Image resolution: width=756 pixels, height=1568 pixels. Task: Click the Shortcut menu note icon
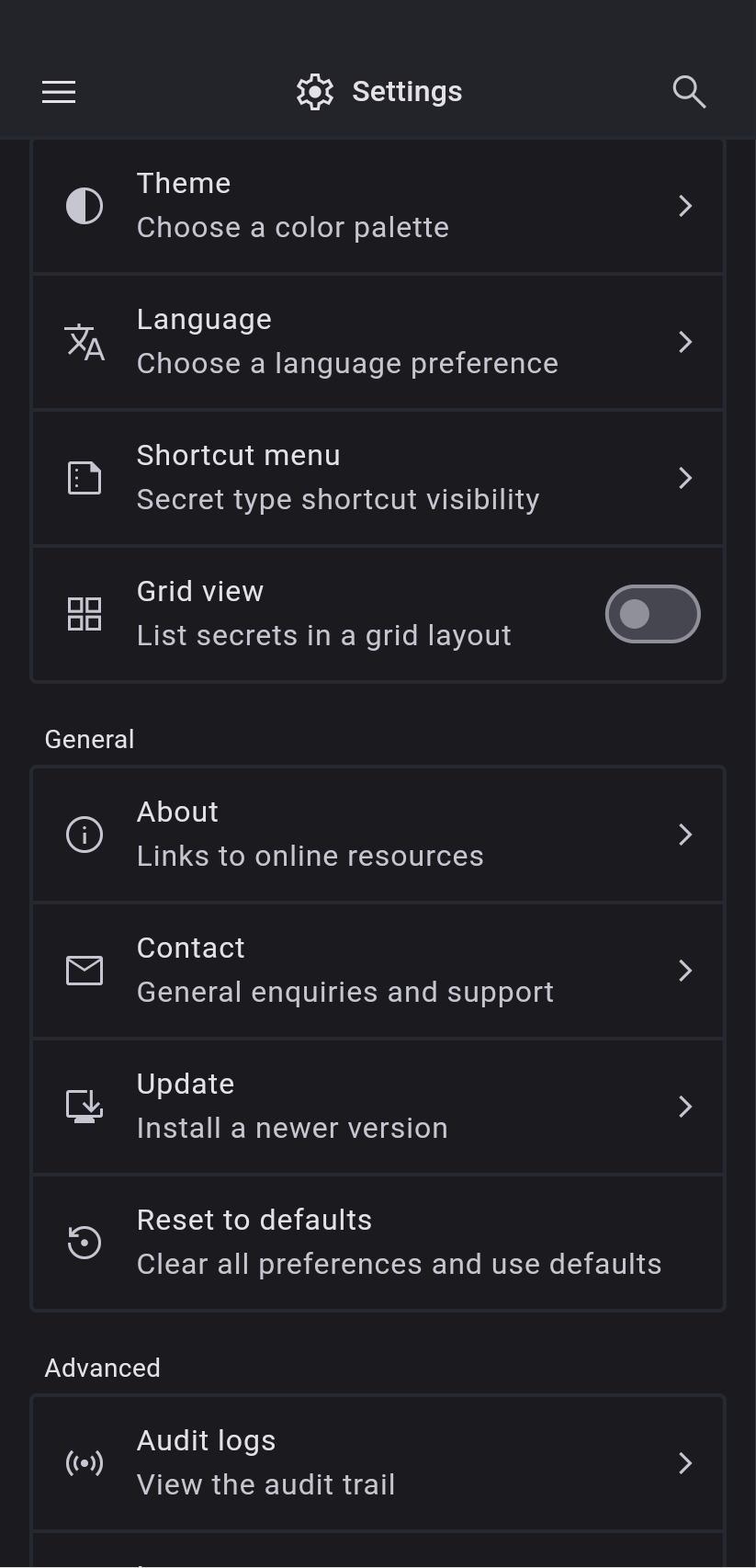[x=85, y=478]
